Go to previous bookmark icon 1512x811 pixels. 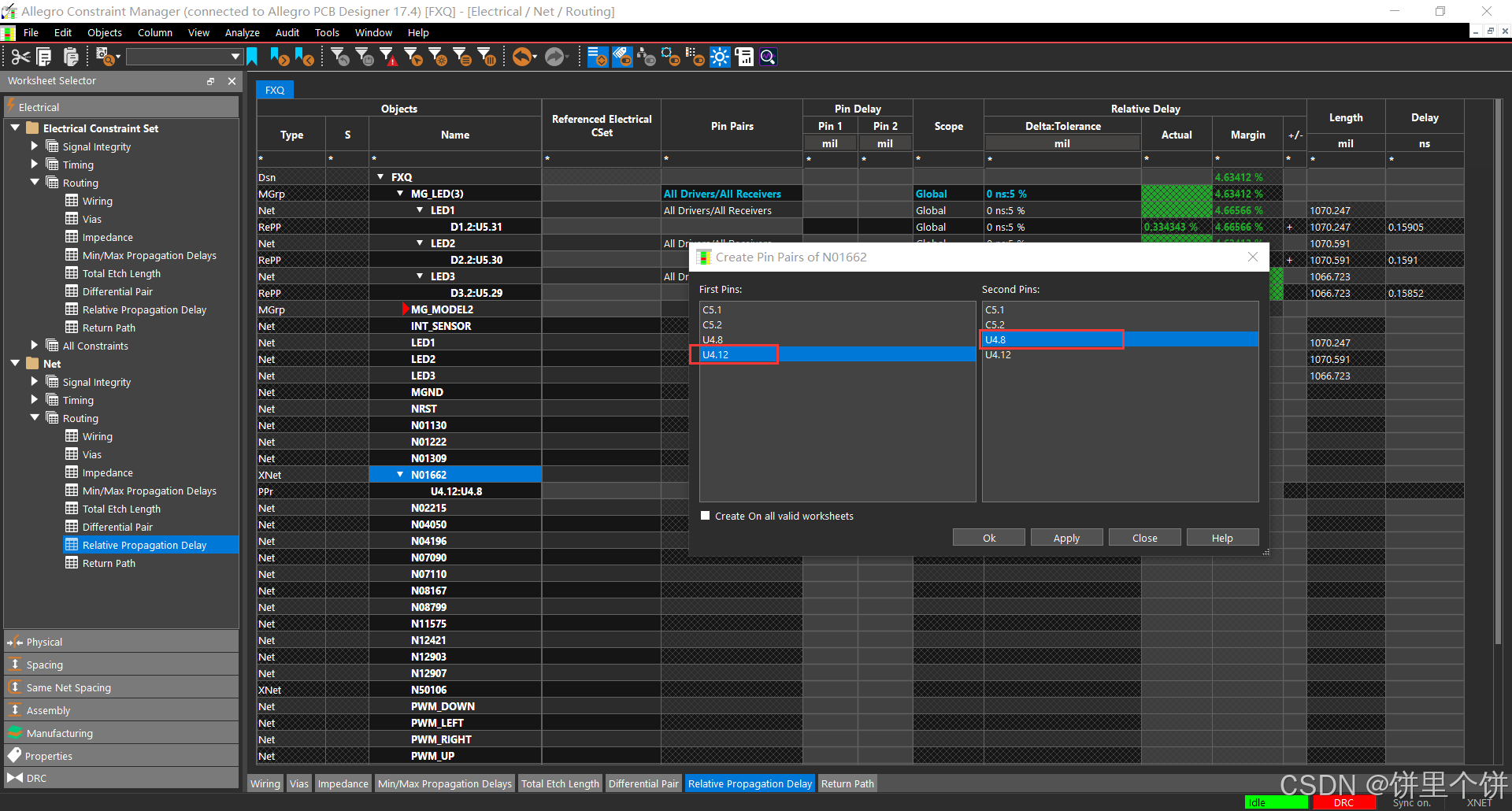(x=305, y=57)
